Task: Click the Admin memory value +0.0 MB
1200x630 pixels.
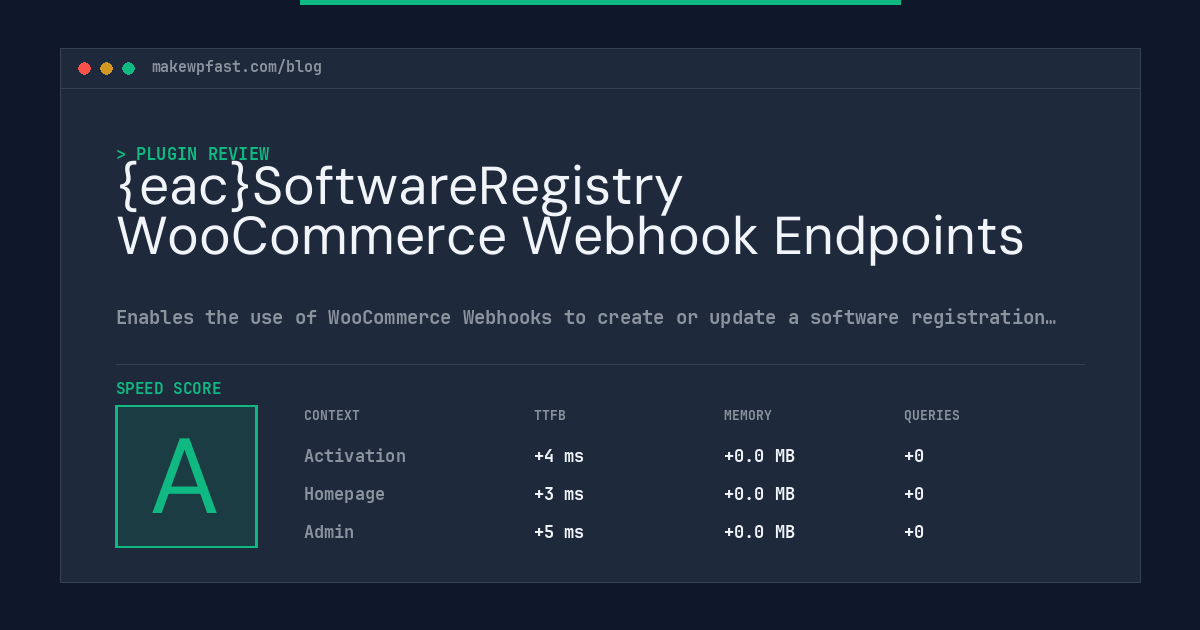Action: point(759,532)
